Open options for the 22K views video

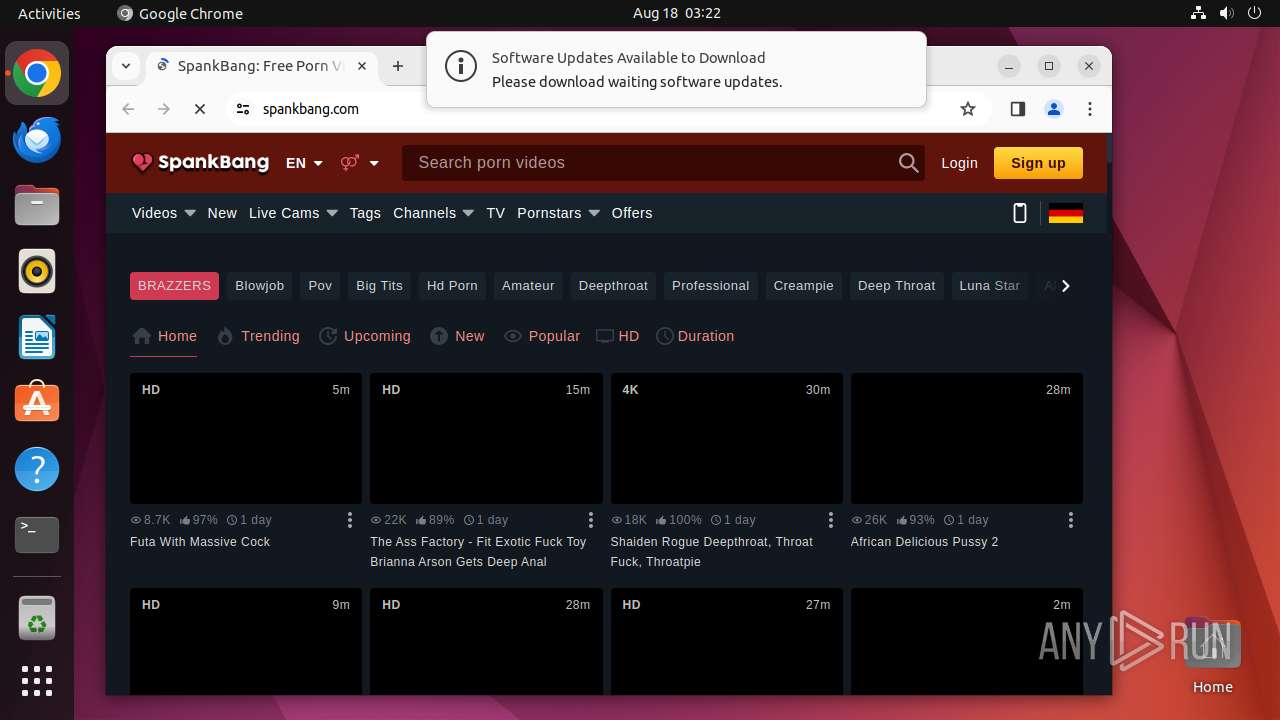(591, 520)
